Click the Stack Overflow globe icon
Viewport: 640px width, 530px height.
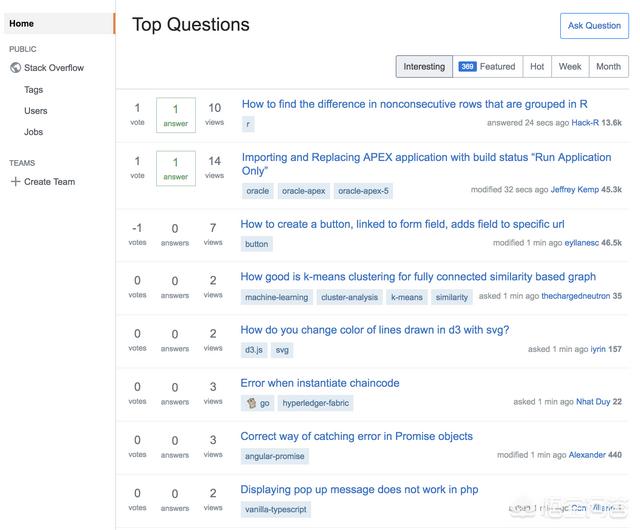(16, 67)
